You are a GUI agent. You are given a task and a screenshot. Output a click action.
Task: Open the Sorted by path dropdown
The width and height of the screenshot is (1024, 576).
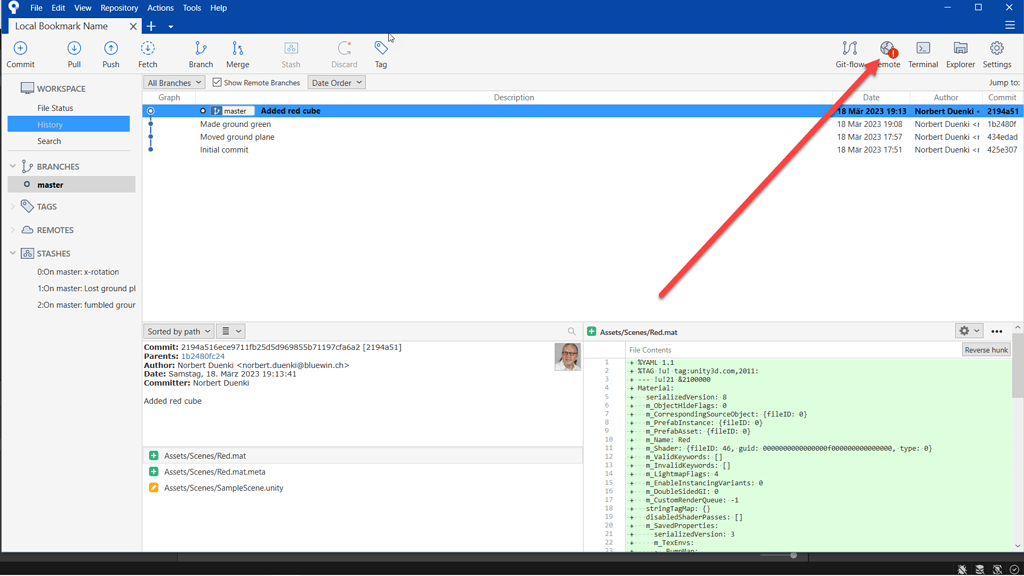(178, 330)
